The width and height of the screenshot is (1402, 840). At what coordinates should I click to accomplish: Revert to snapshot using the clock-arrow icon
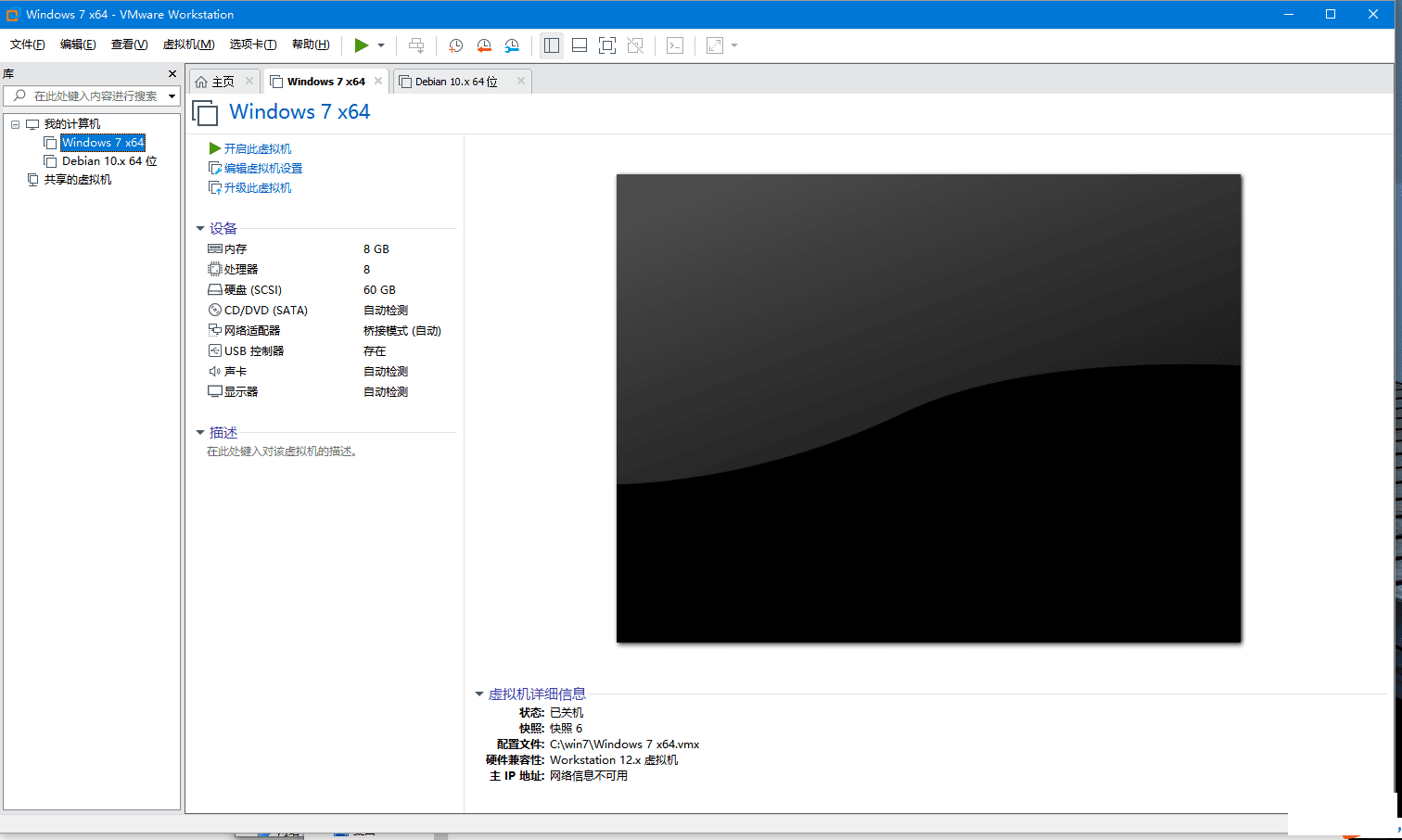484,45
